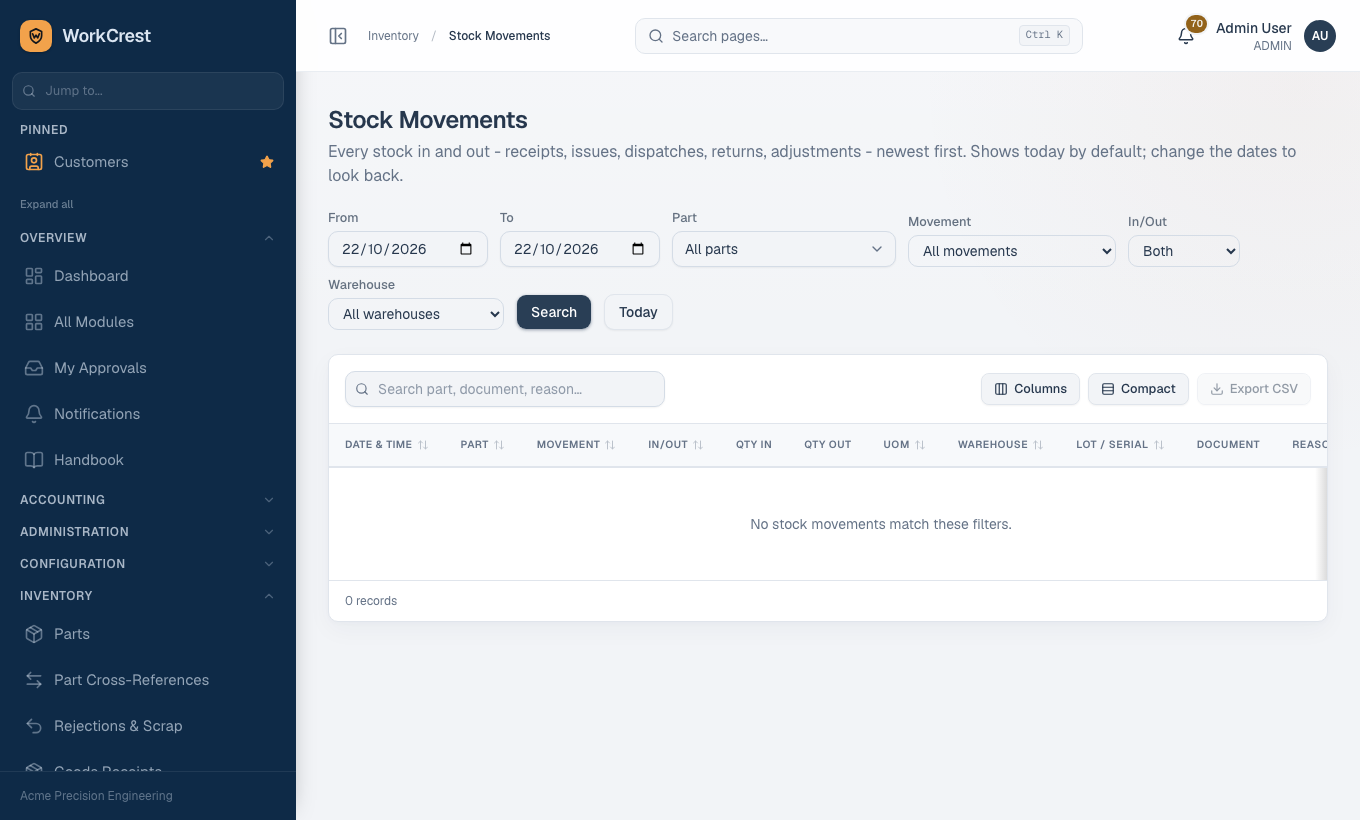Open the Warehouse filter dropdown

click(x=416, y=314)
